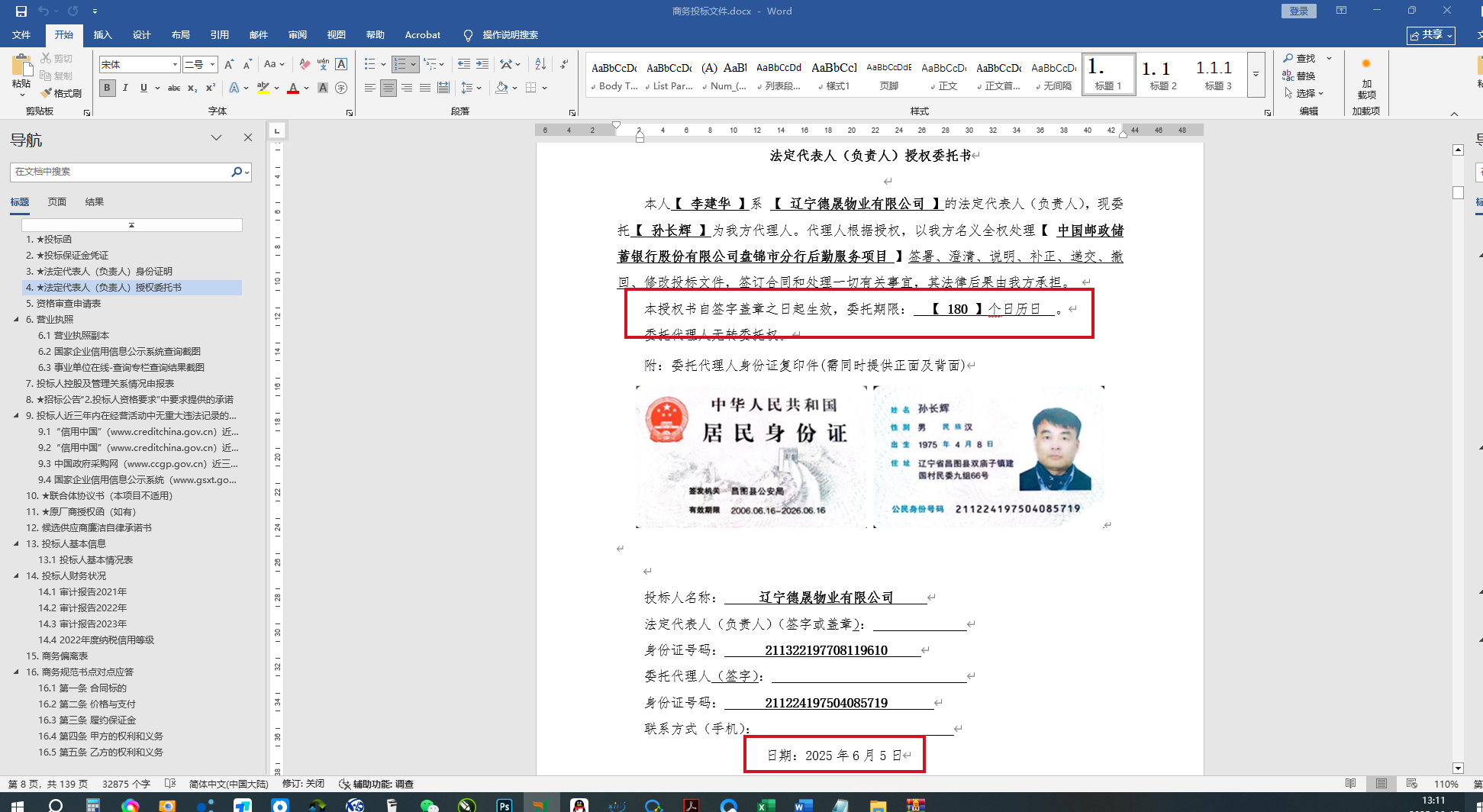
Task: Switch to Print Layout view in status bar
Action: [x=1381, y=784]
